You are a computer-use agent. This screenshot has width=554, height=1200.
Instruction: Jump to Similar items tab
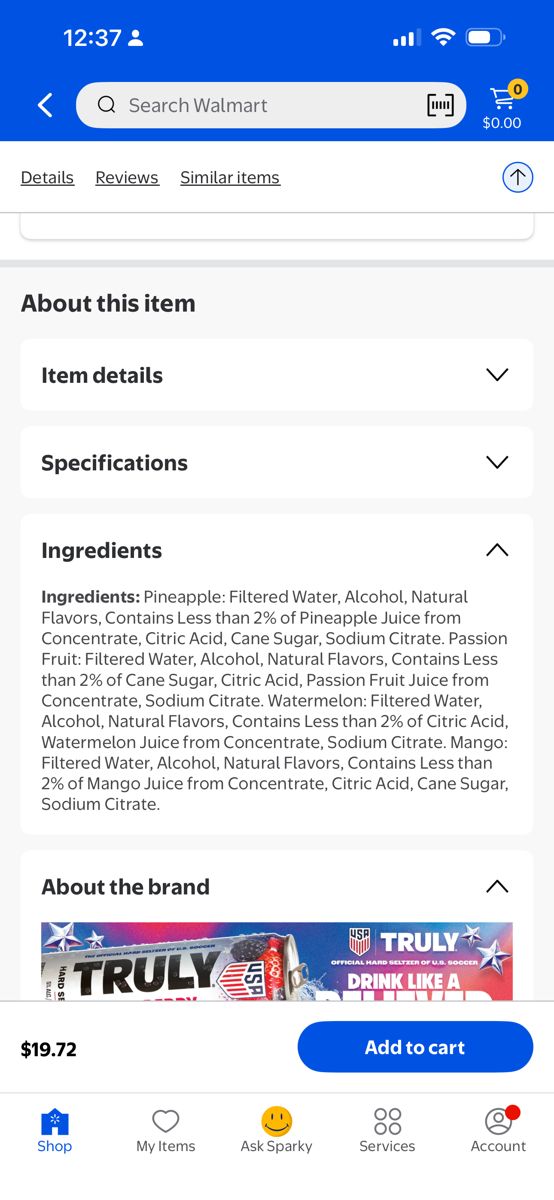pyautogui.click(x=230, y=177)
